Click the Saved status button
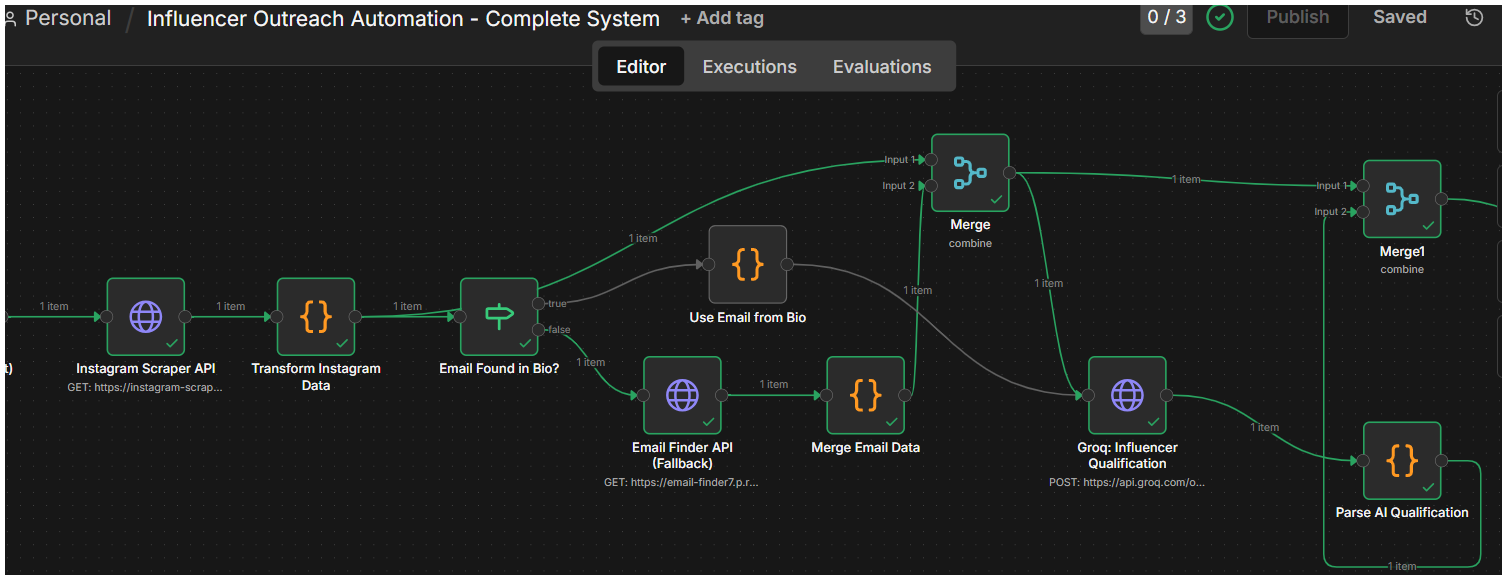The image size is (1507, 580). (1400, 17)
